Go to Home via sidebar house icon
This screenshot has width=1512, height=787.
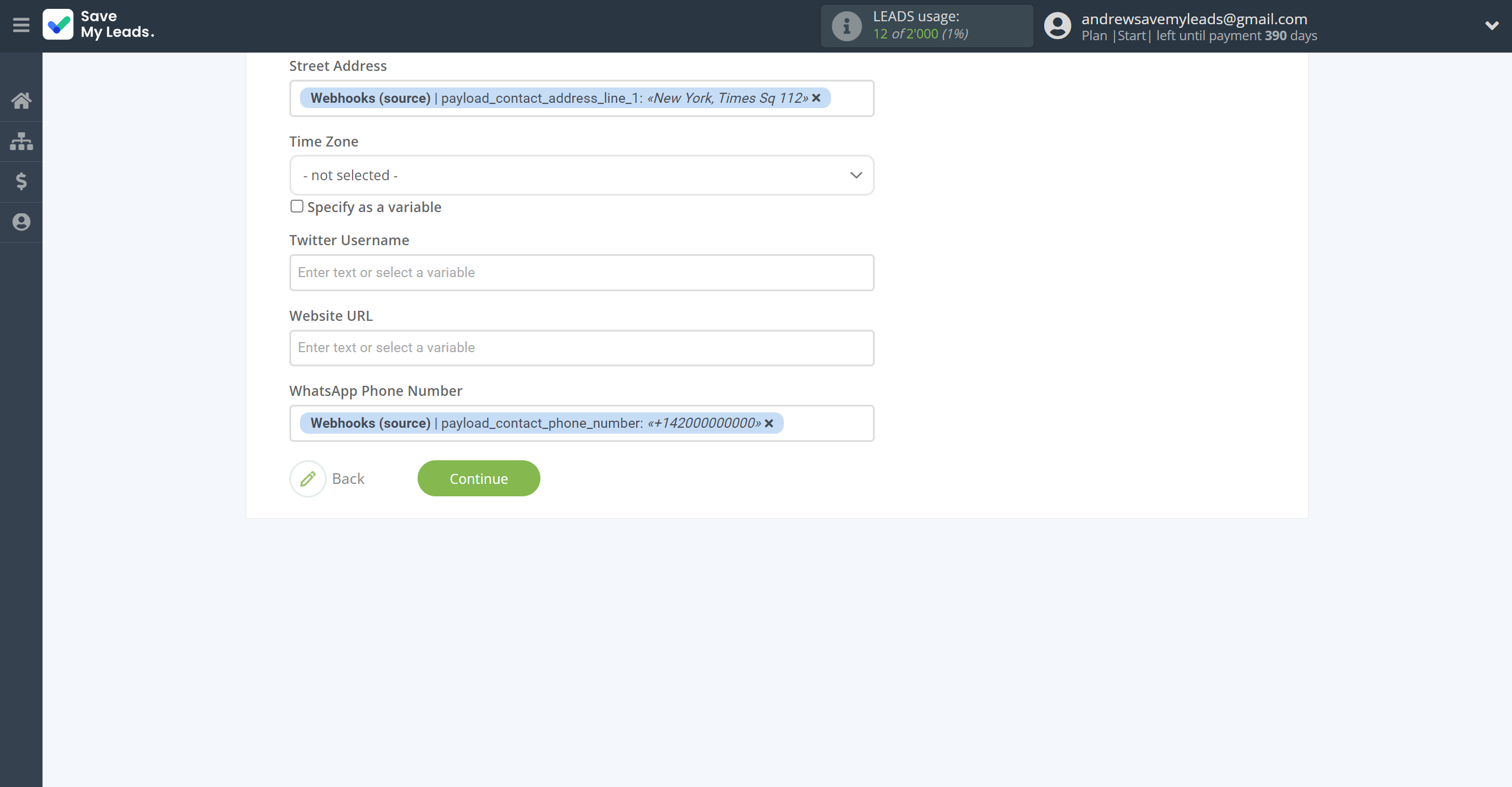[x=21, y=100]
